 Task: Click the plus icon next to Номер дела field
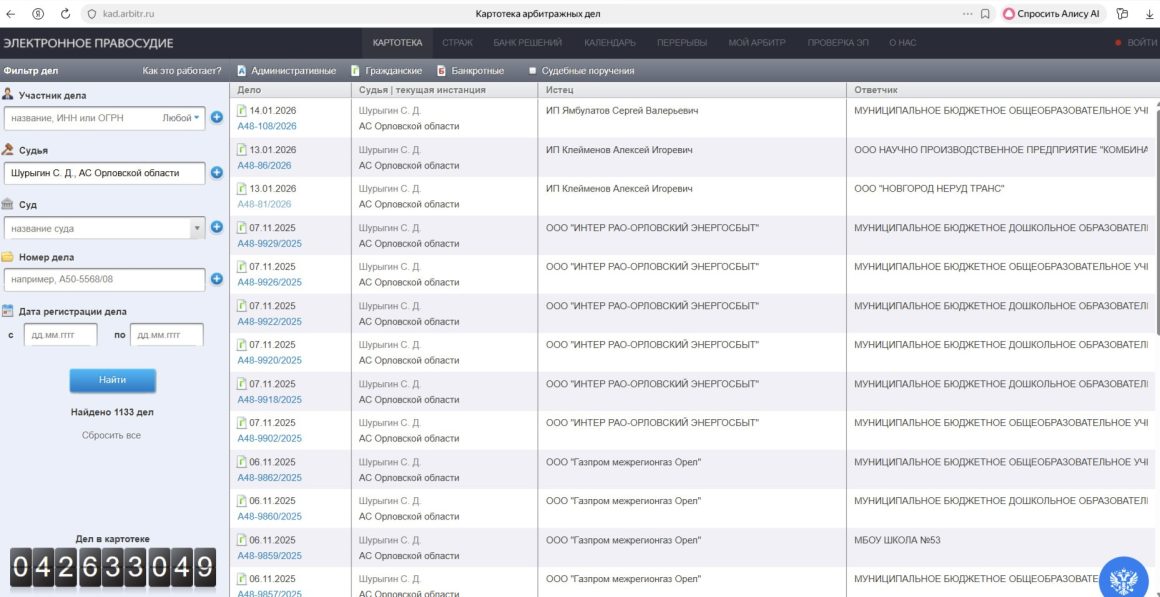[217, 278]
